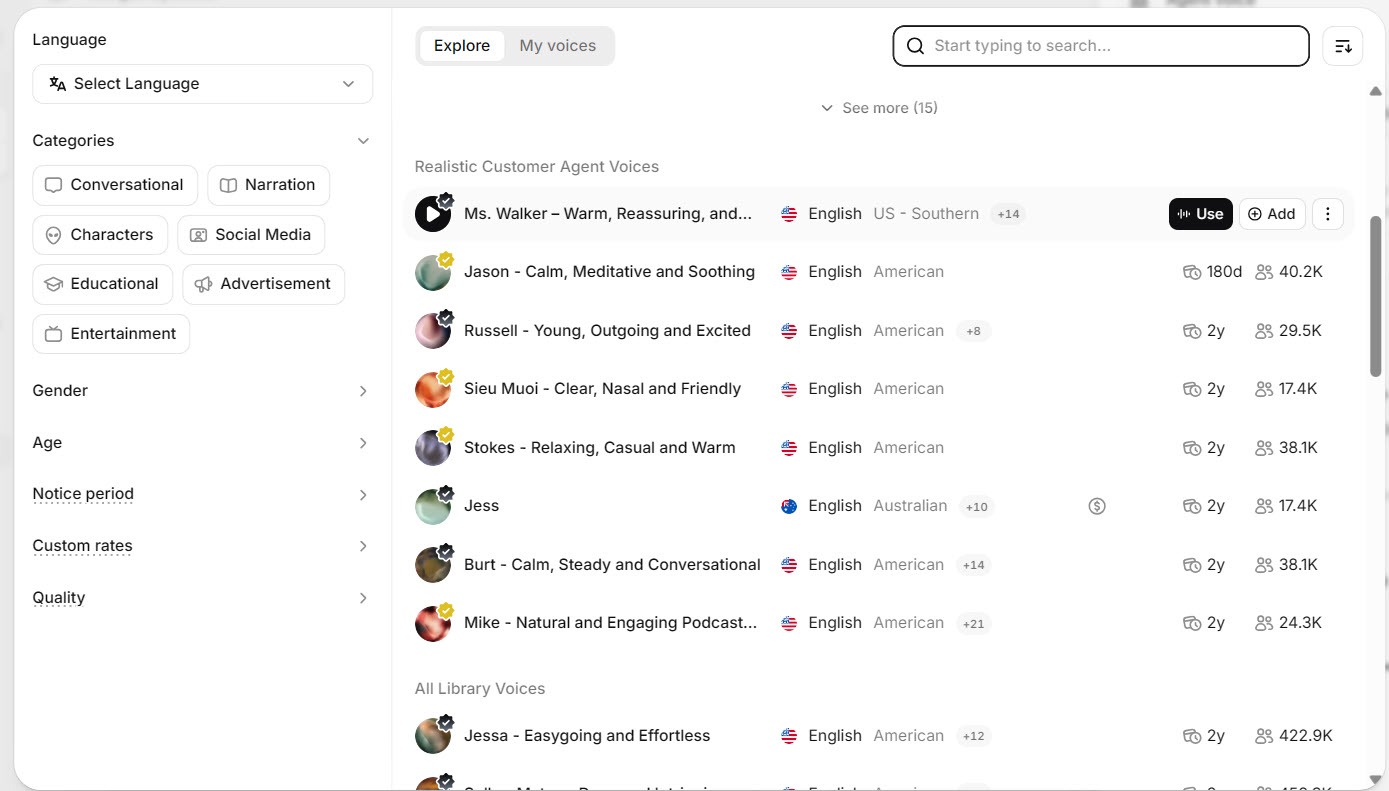Click Sieu Muoi's voice avatar

click(x=432, y=389)
